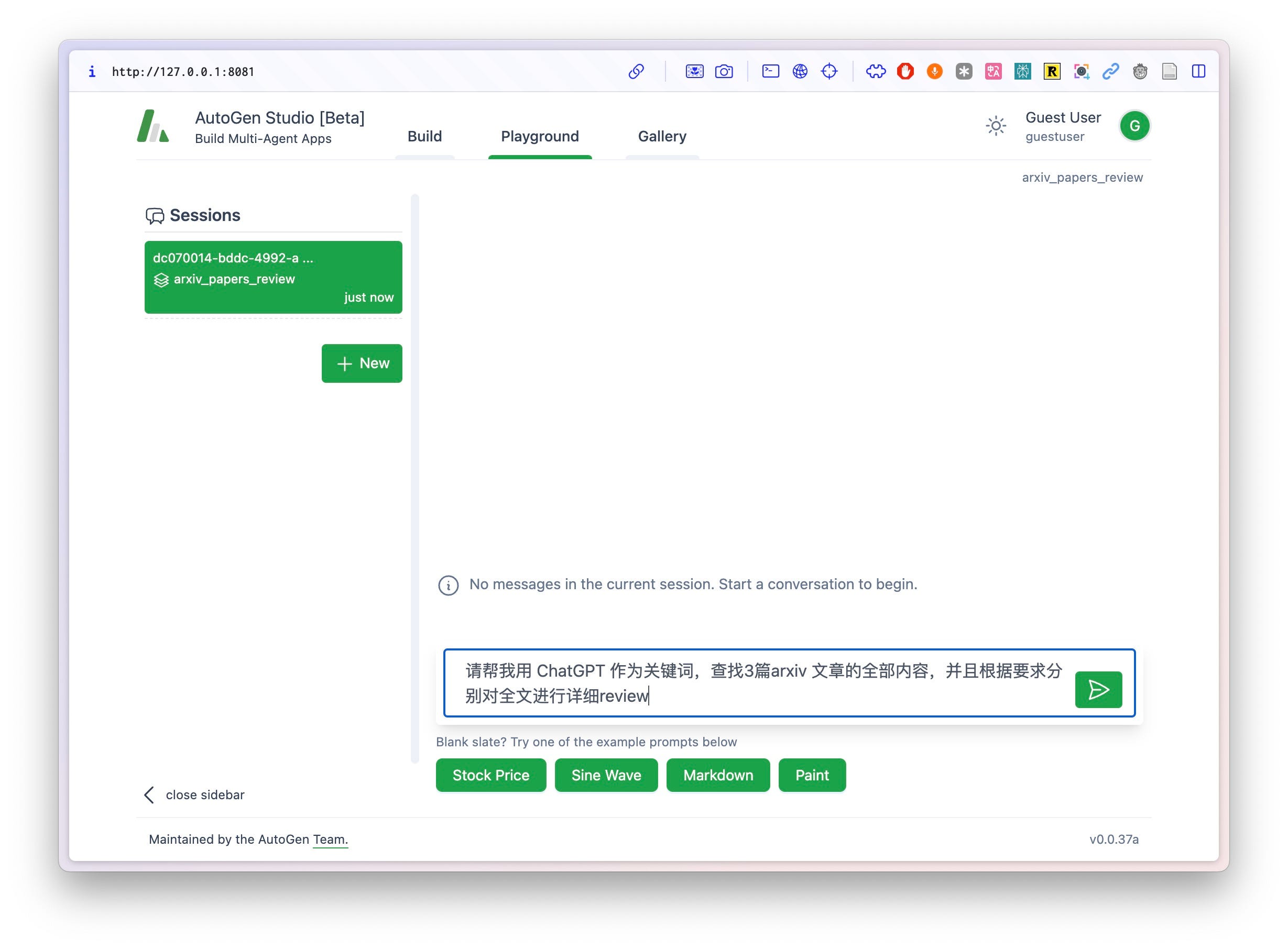Click the terminal console toolbar icon
1288x949 pixels.
click(770, 71)
